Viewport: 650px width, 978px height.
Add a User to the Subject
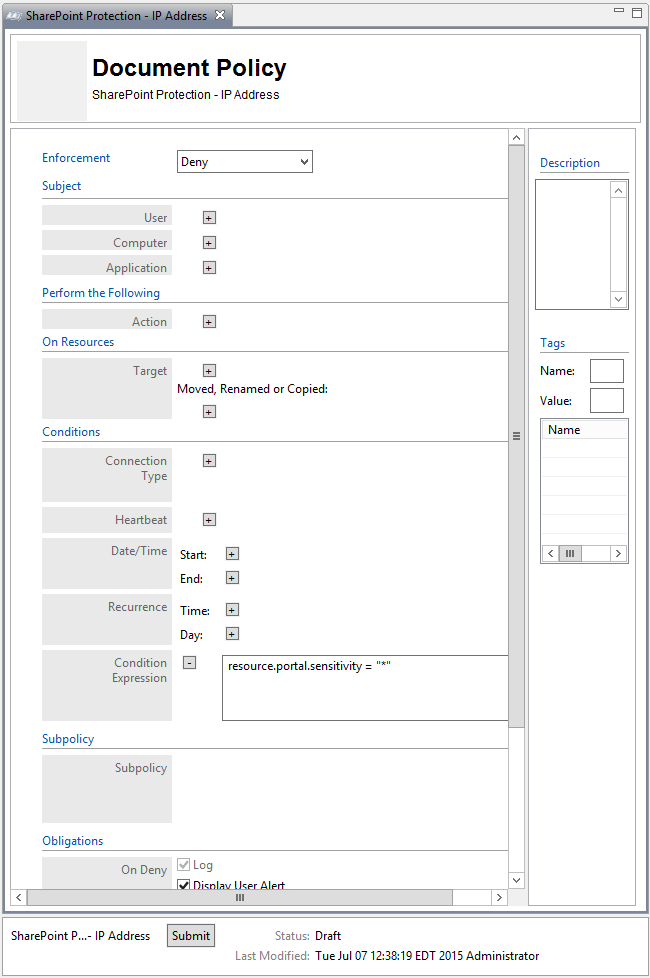point(210,218)
